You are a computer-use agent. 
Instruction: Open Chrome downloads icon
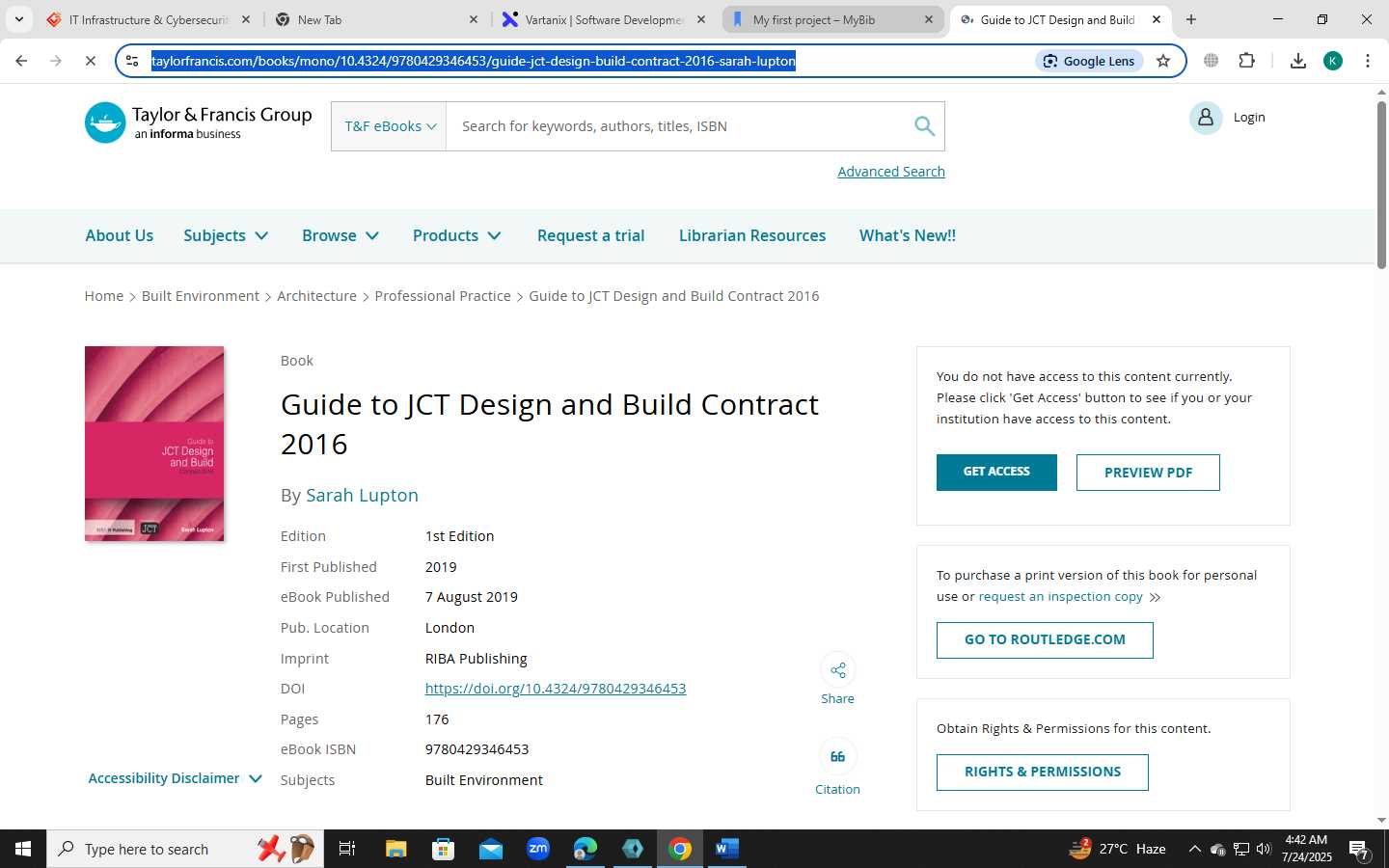pos(1297,61)
